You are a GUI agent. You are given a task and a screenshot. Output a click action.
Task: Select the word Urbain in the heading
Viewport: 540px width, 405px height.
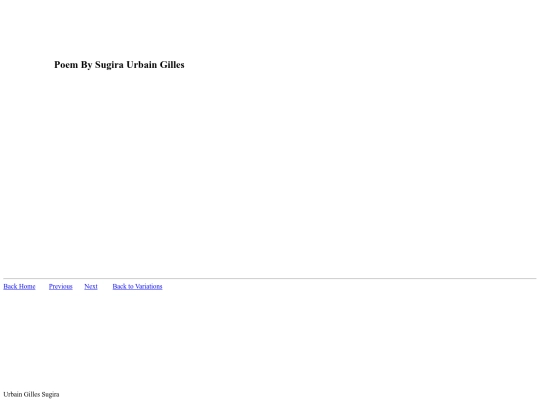coord(142,65)
